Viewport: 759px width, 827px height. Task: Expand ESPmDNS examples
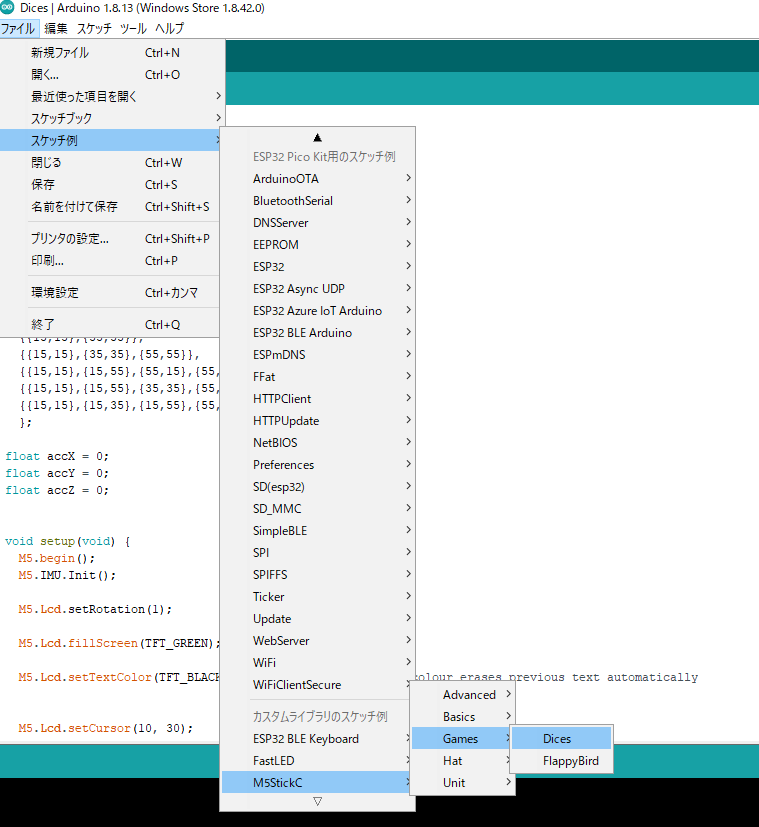tap(318, 355)
